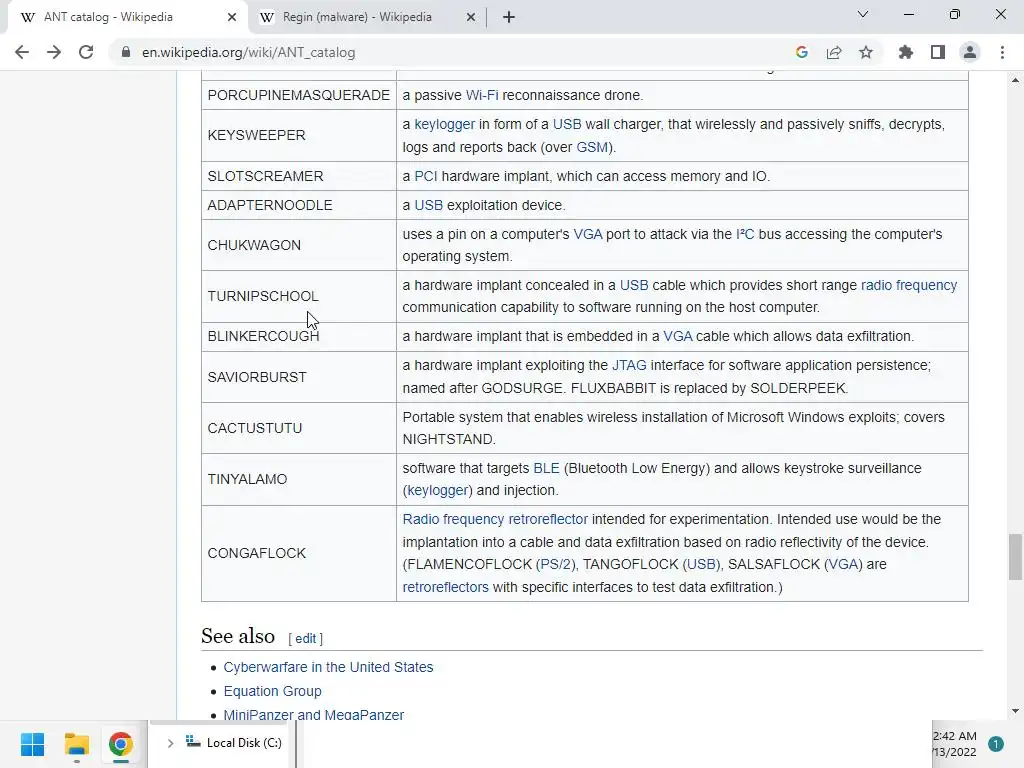Expand the Local Disk (C:) chevron
1024x768 pixels.
pyautogui.click(x=170, y=743)
